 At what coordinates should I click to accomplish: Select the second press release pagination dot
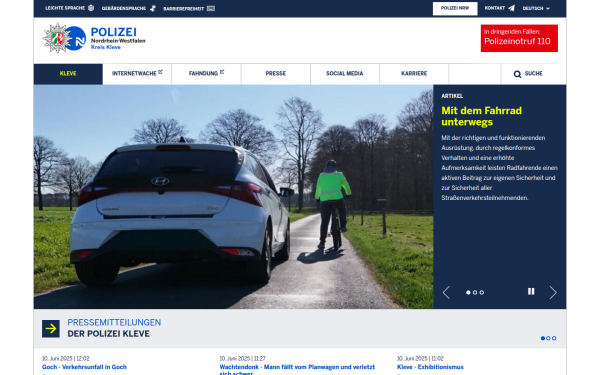click(548, 338)
